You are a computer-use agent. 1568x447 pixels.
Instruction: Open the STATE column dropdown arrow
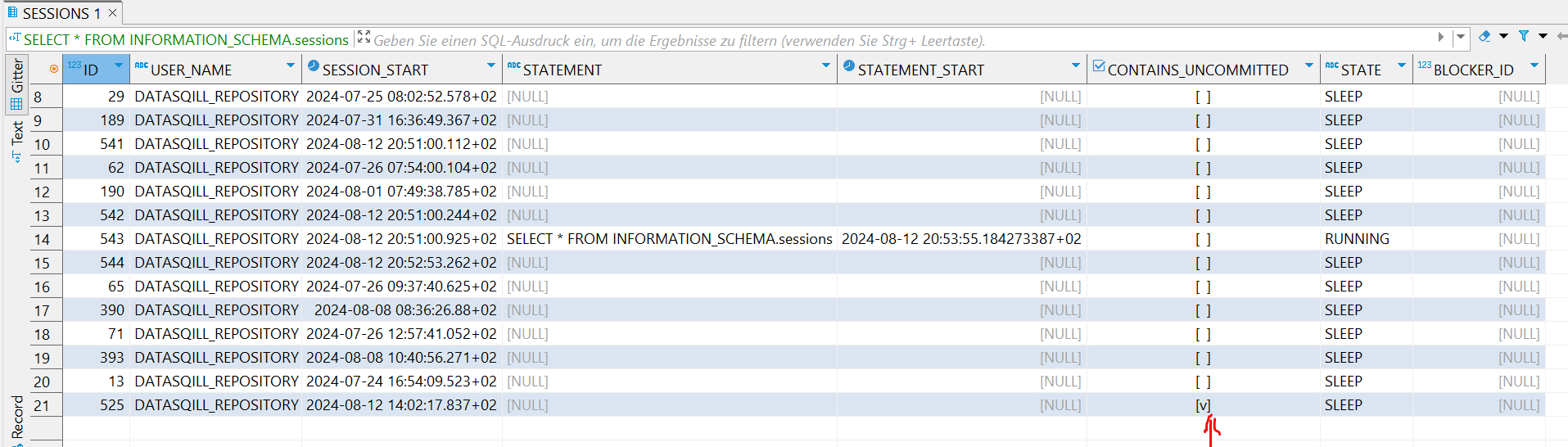click(1401, 65)
